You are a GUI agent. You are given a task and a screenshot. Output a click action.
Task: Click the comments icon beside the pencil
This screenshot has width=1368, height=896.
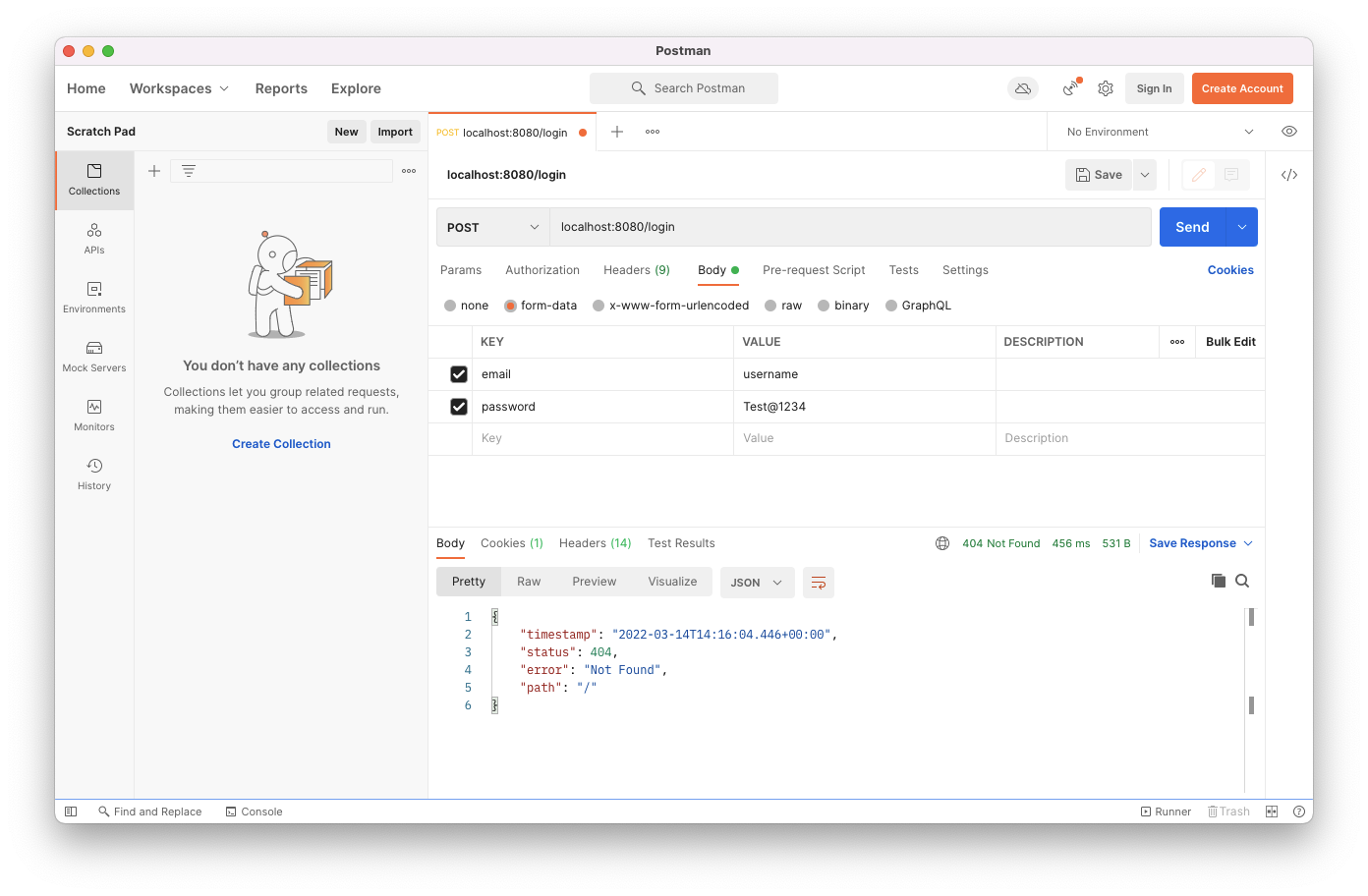click(x=1231, y=175)
